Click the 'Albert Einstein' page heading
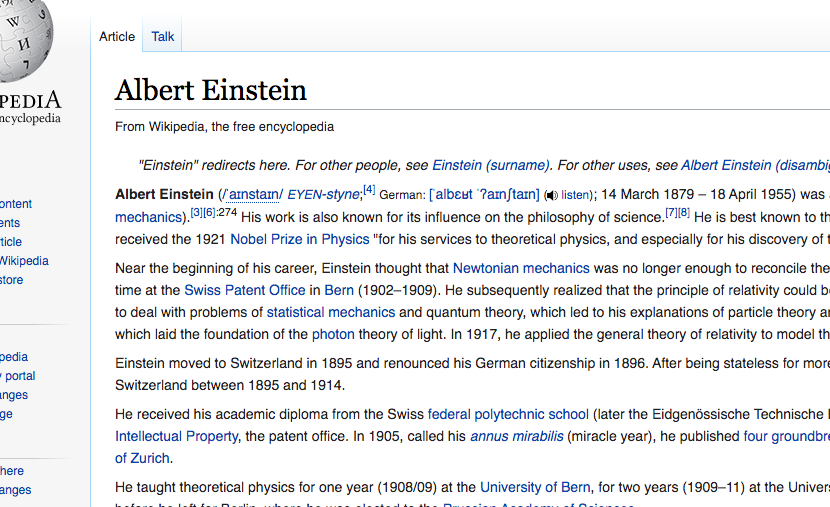 point(211,90)
